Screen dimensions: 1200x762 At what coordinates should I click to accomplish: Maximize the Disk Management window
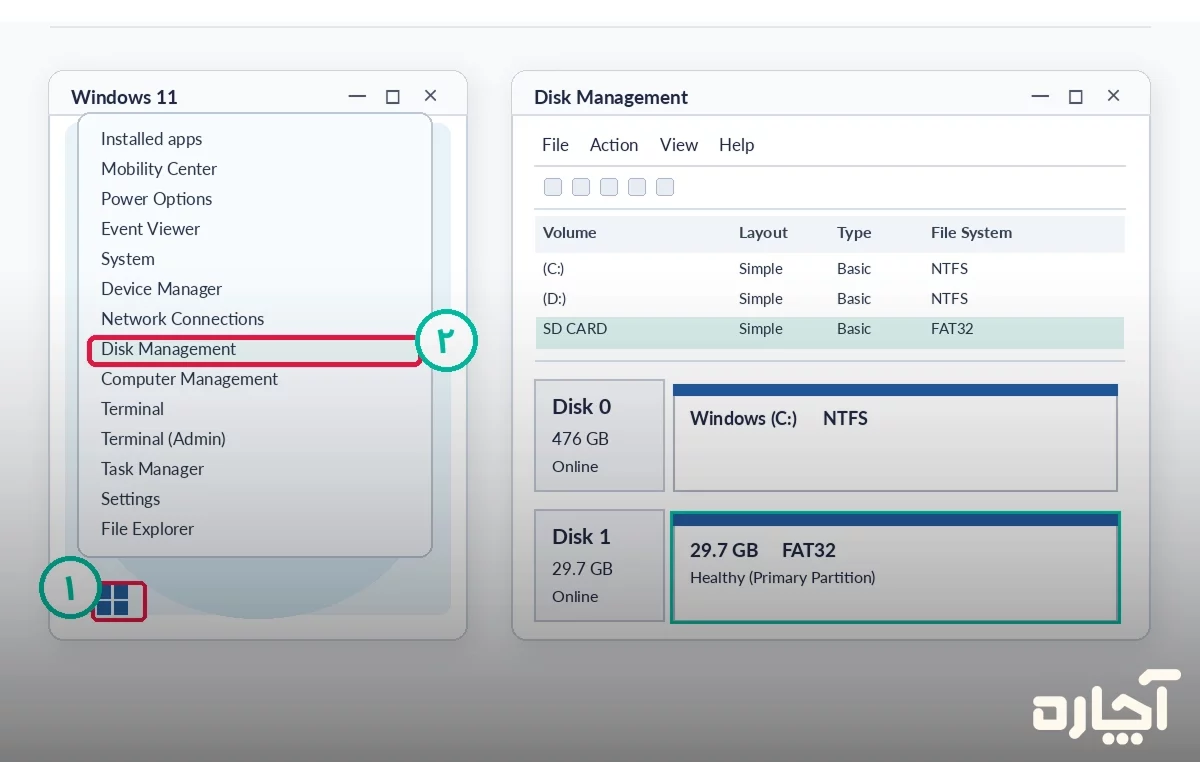coord(1076,97)
